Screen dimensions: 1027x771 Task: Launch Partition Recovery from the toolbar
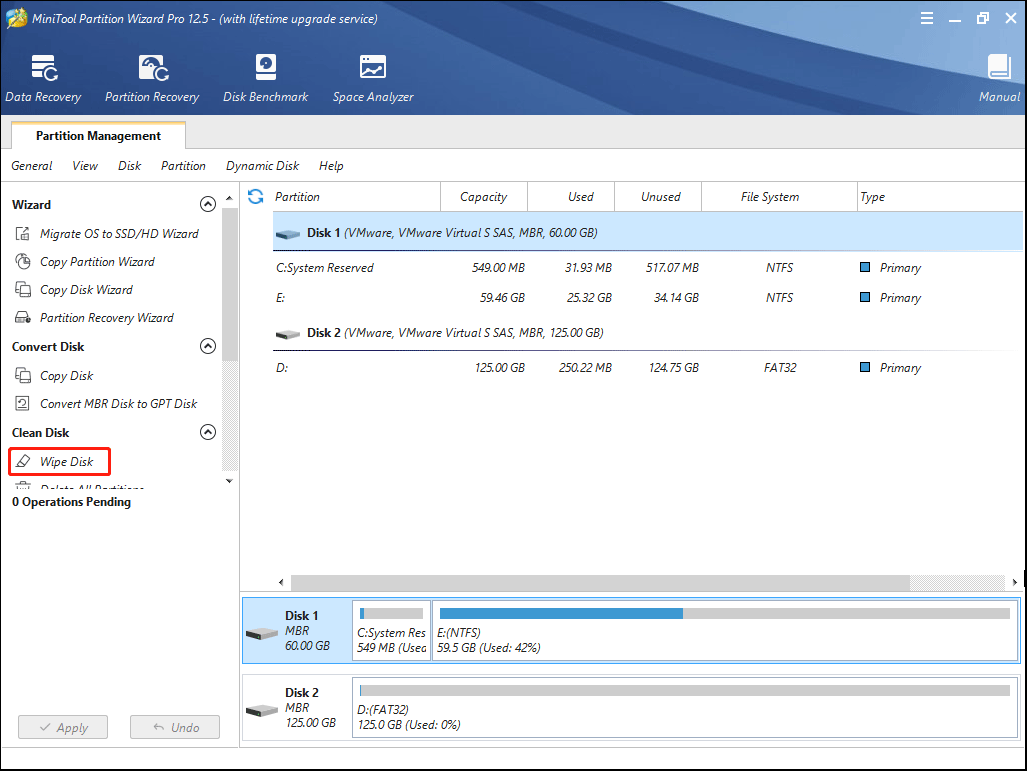(152, 78)
